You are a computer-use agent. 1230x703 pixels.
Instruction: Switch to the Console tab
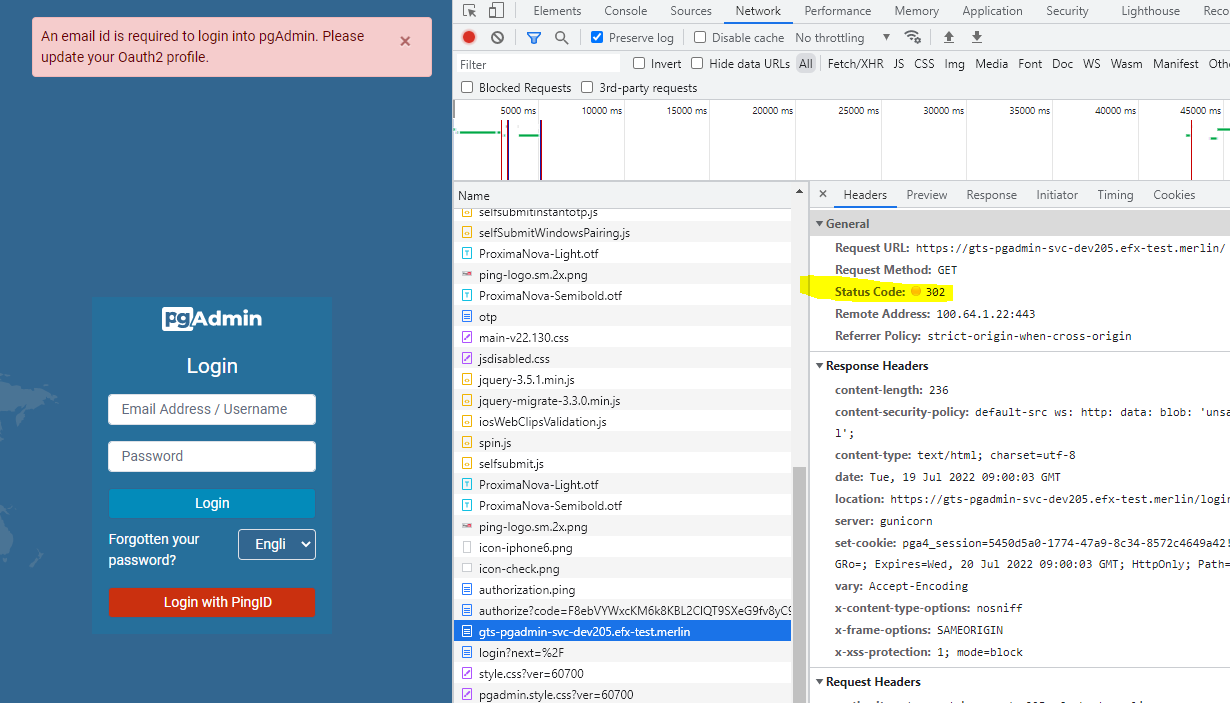click(625, 11)
